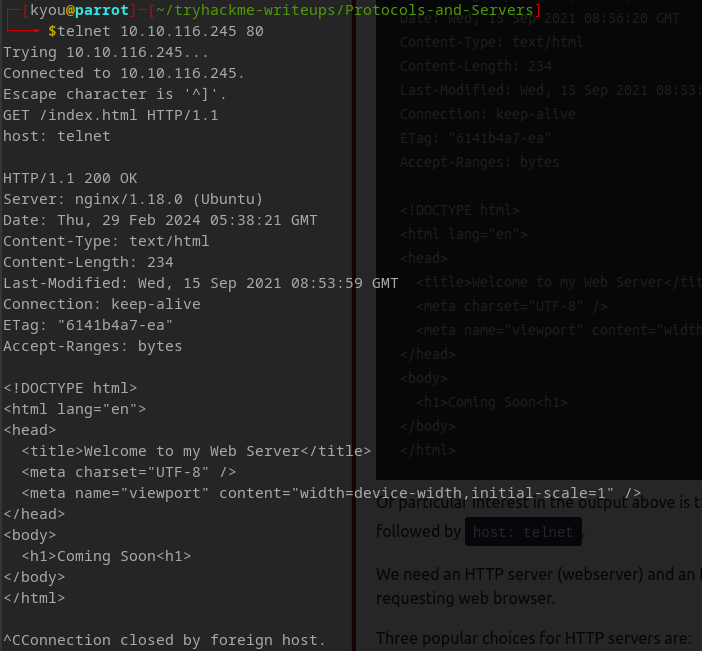702x651 pixels.
Task: Click the GET /index.html HTTP/1.1 request line
Action: tap(110, 115)
